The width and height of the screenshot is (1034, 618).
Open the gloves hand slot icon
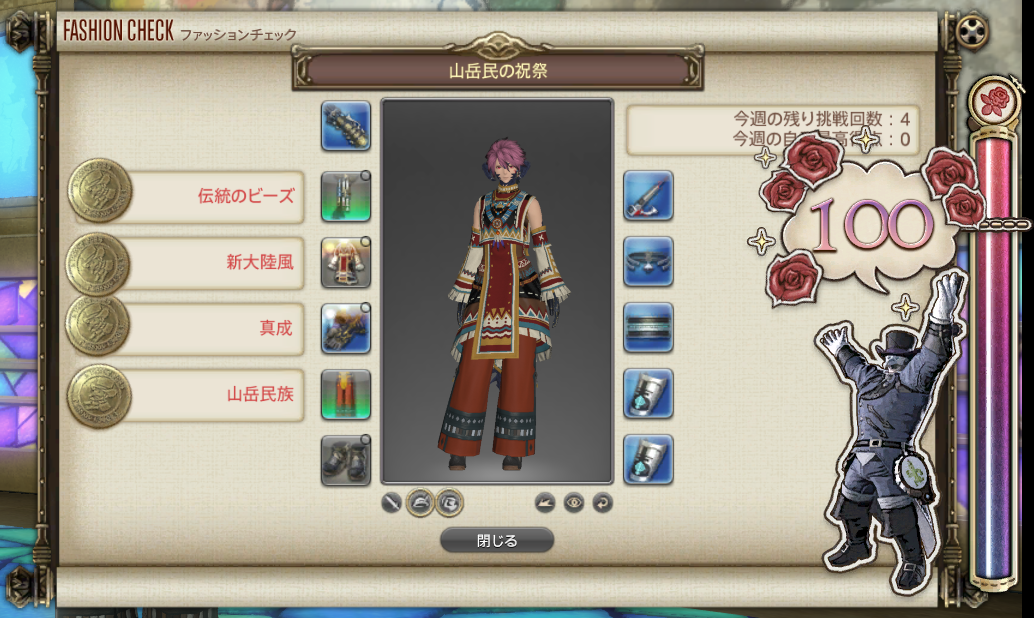tap(346, 328)
